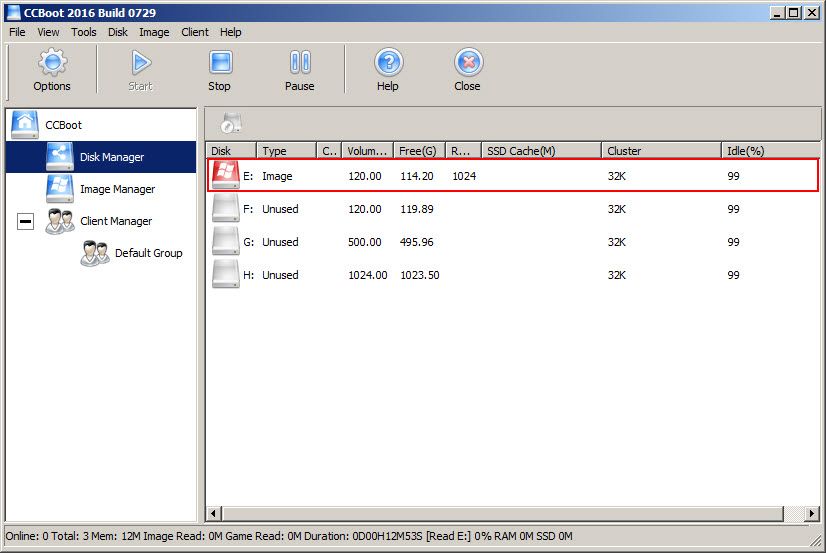This screenshot has width=826, height=553.
Task: Sort by the Volum... column header
Action: point(368,151)
